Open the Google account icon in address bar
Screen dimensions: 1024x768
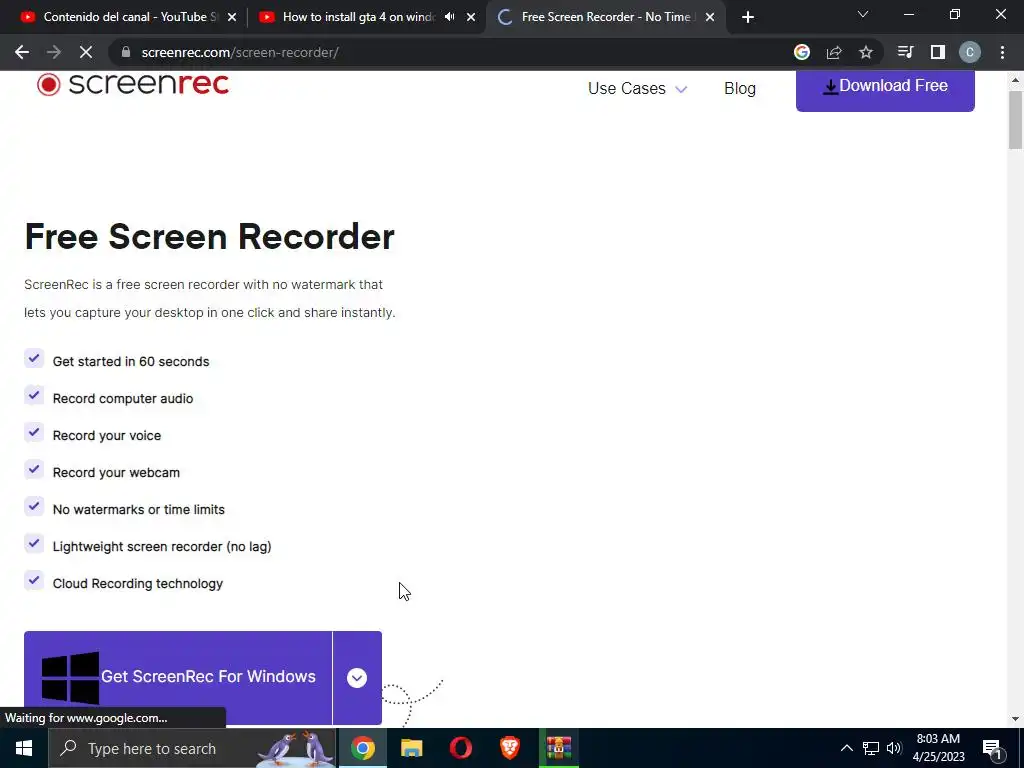coord(801,52)
